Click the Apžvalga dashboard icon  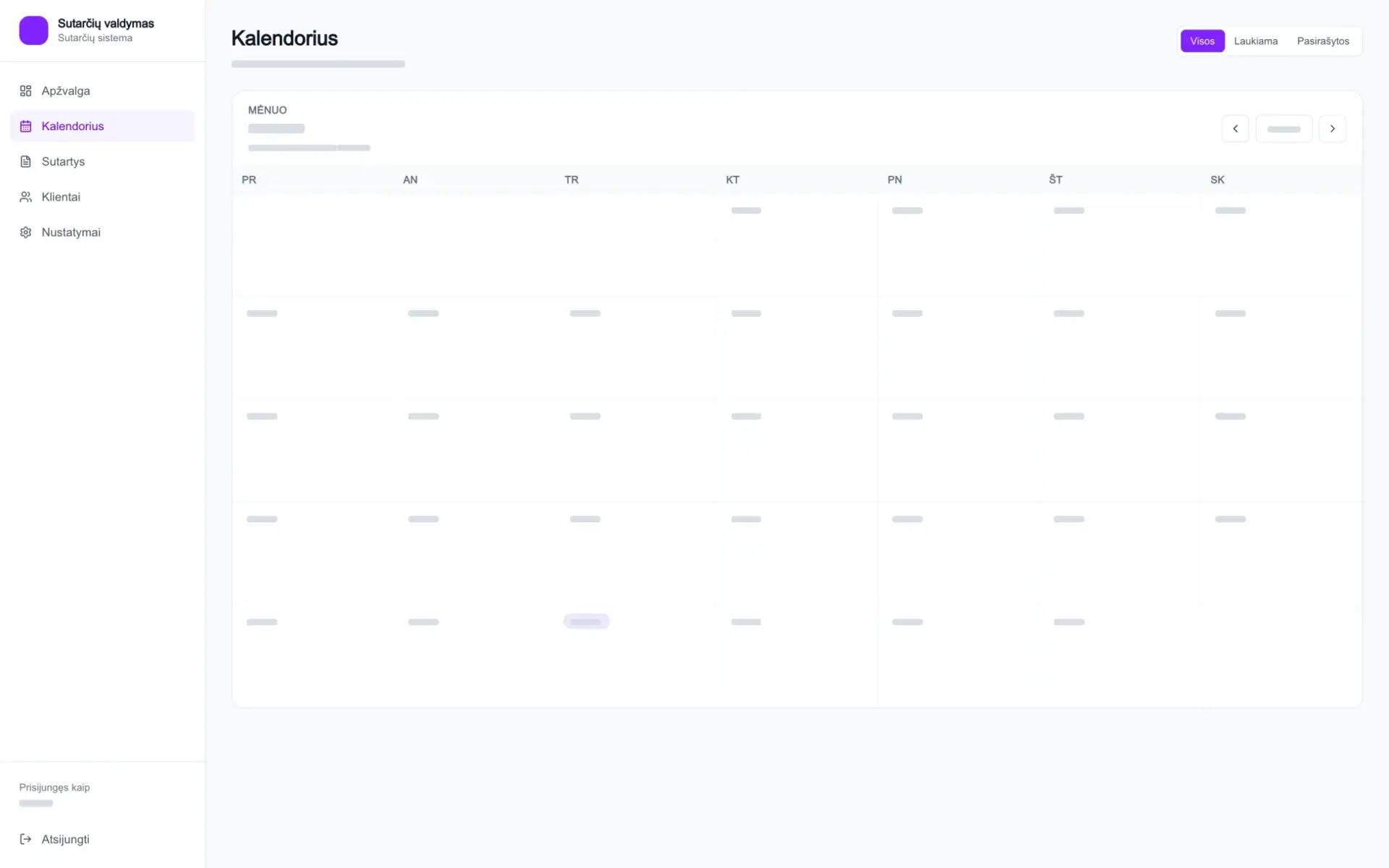26,90
